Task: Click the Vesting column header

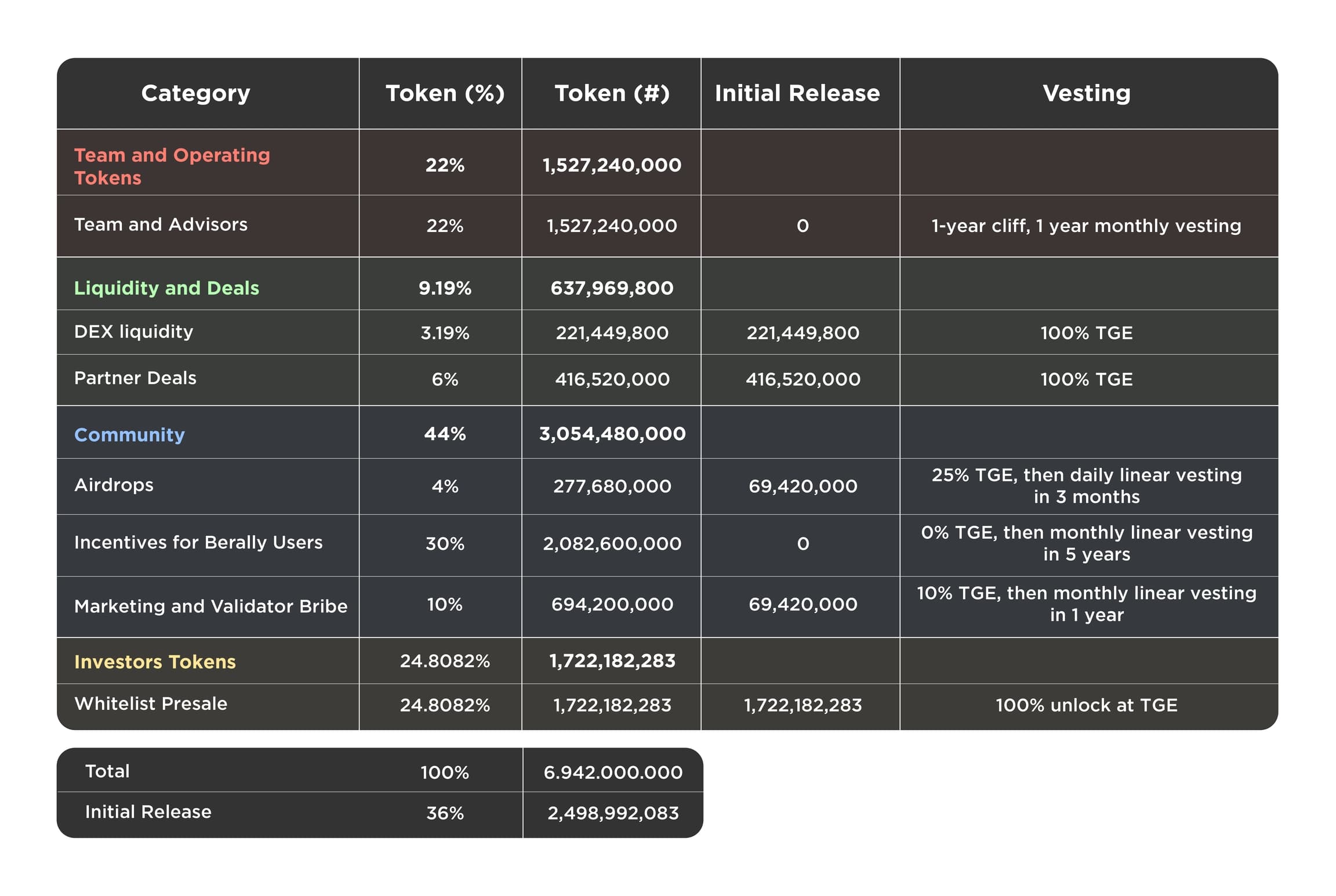Action: pyautogui.click(x=1085, y=93)
